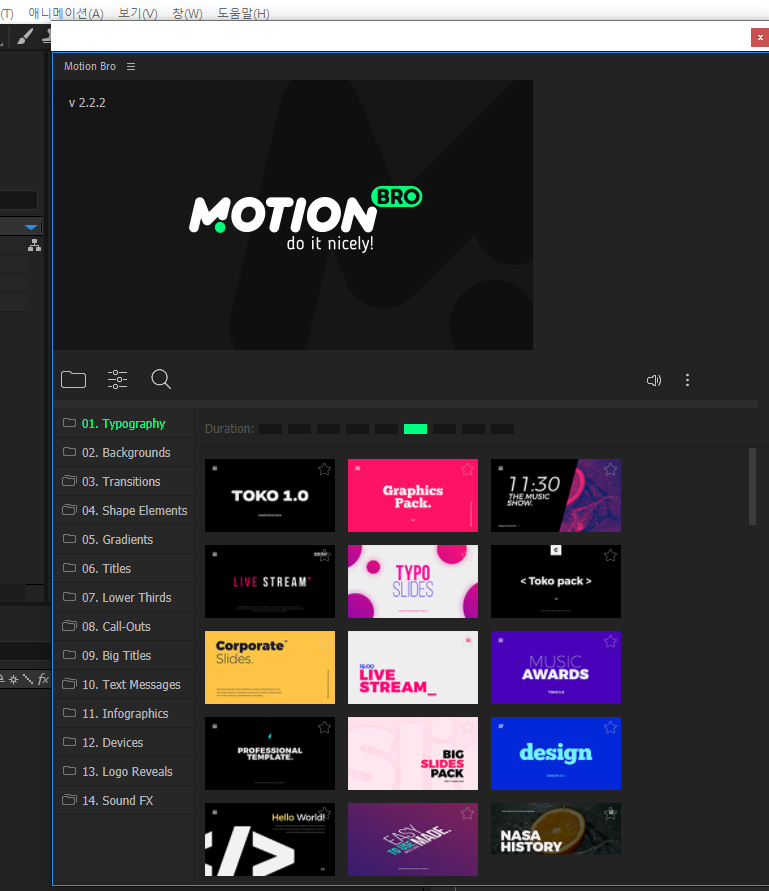Open the Music Awards preset thumbnail
The width and height of the screenshot is (769, 891).
tap(556, 667)
